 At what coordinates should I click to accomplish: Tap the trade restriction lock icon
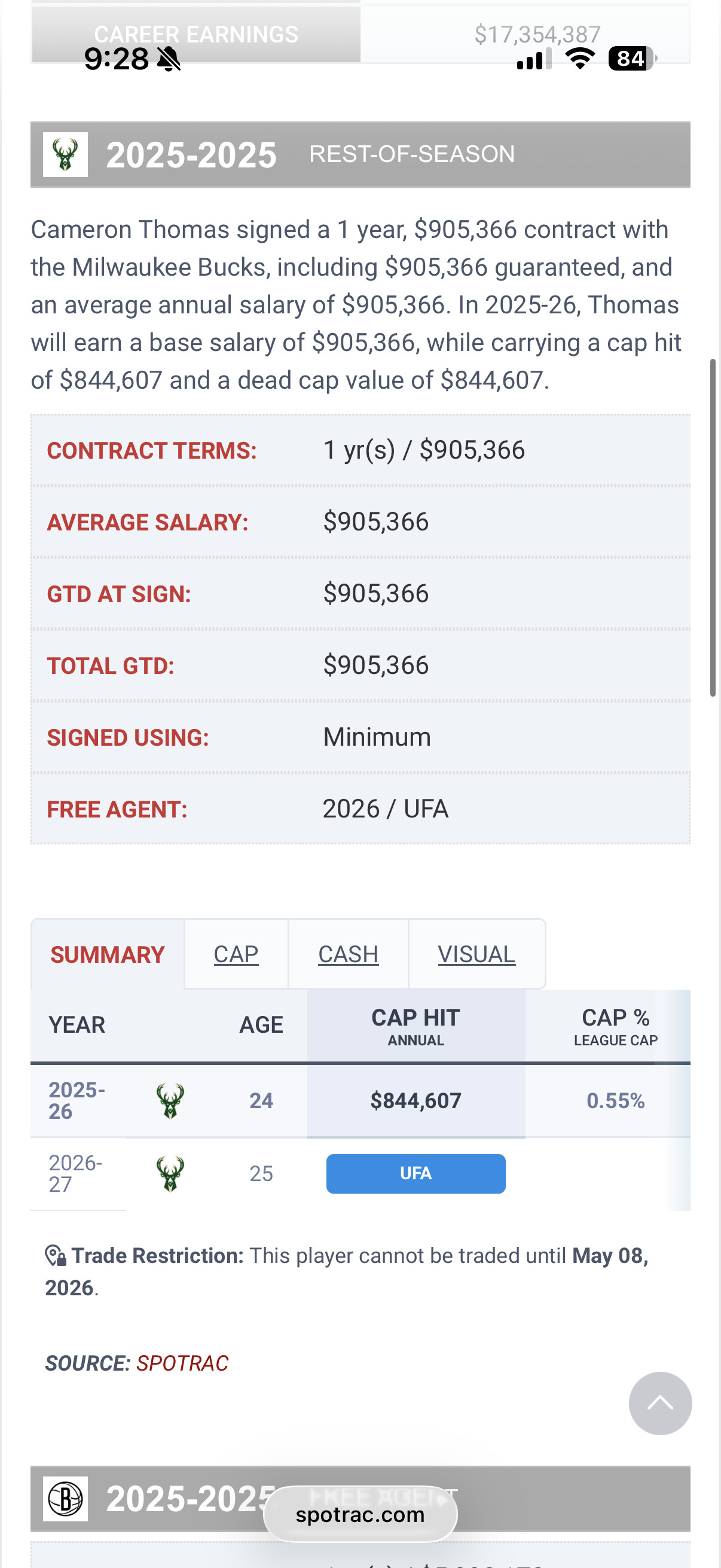coord(56,1256)
